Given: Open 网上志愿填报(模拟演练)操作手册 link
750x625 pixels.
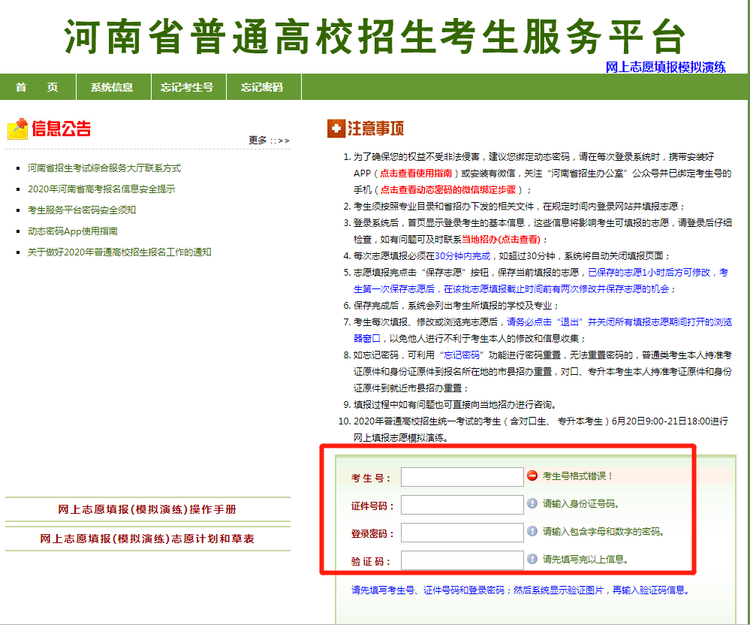Looking at the screenshot, I should (148, 510).
